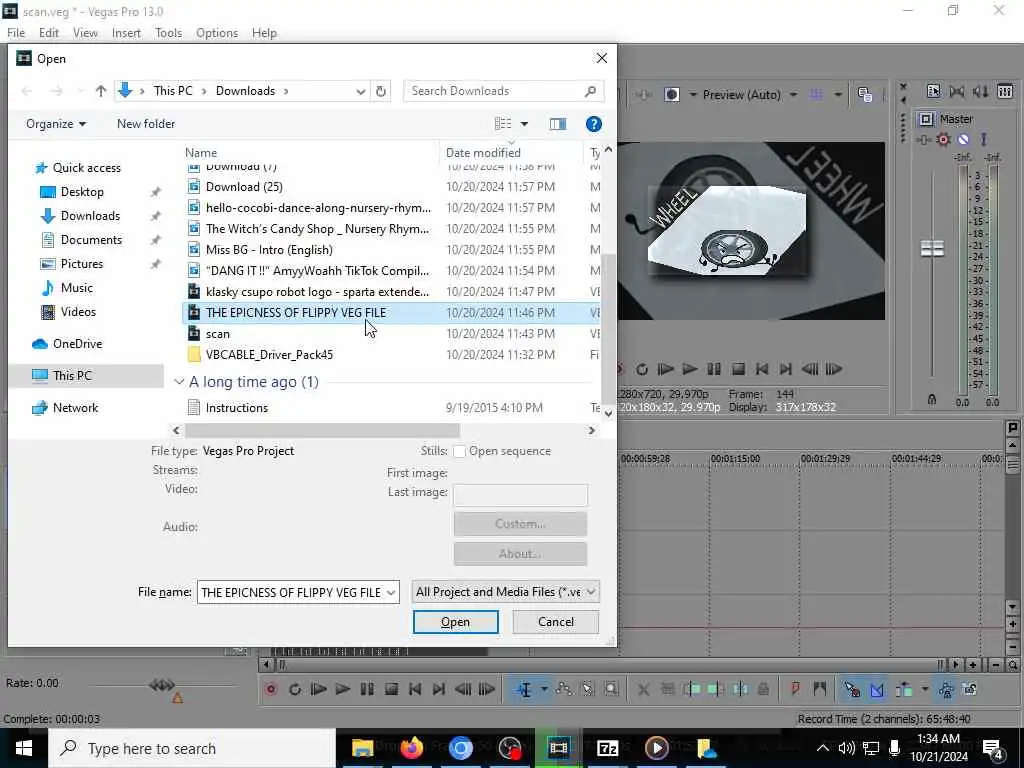The width and height of the screenshot is (1024, 768).
Task: Open the File menu
Action: 16,33
